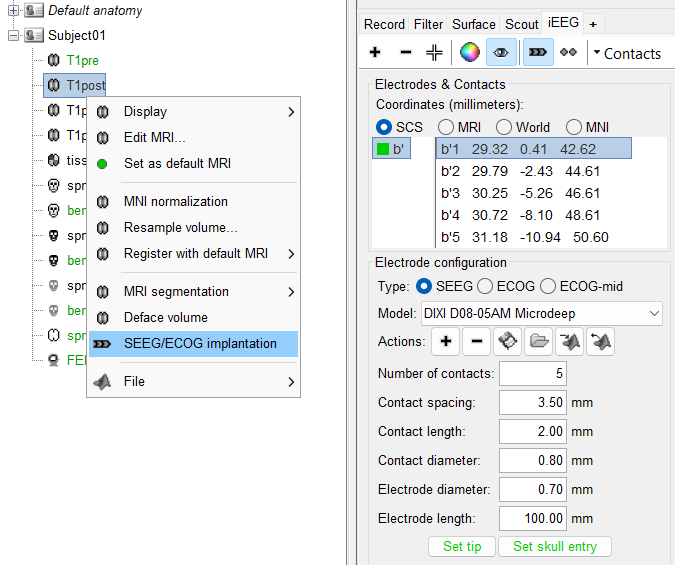Click the open folder icon in Actions
This screenshot has height=565, width=675.
click(x=539, y=342)
